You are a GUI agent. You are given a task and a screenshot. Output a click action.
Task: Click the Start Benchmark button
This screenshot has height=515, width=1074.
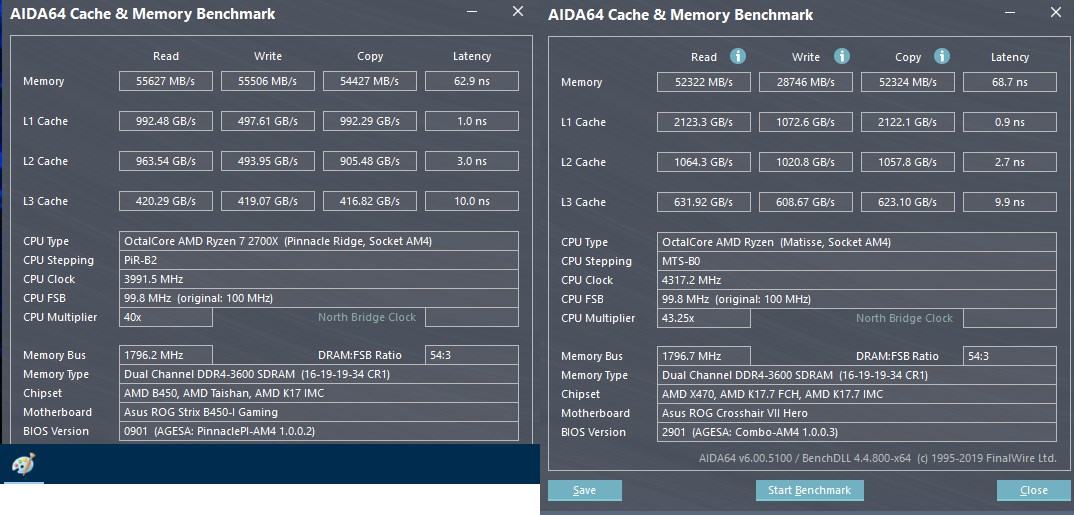point(810,490)
